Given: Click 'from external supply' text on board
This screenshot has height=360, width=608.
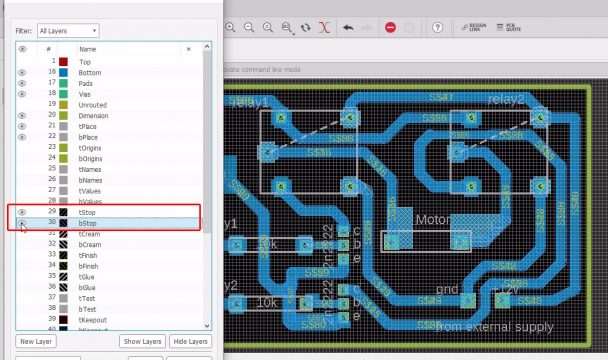Looking at the screenshot, I should (x=494, y=327).
